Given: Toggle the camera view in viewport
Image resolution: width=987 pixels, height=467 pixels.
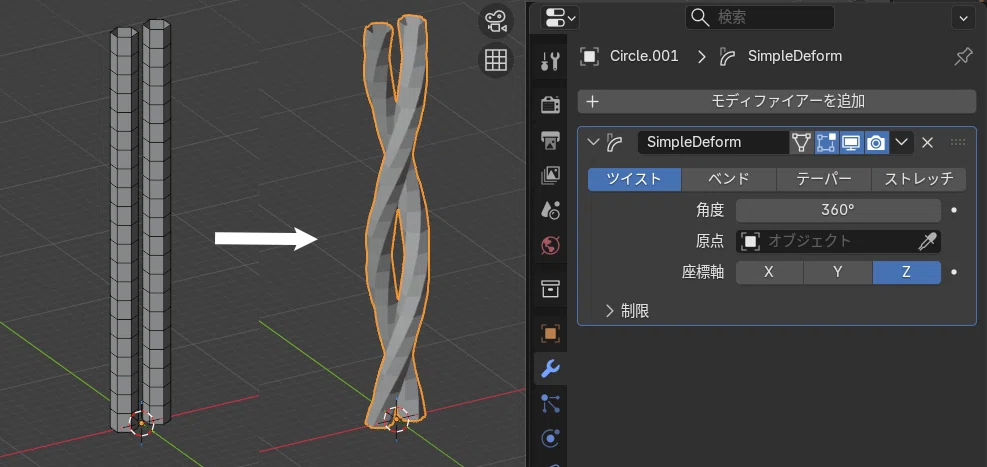Looking at the screenshot, I should tap(496, 22).
